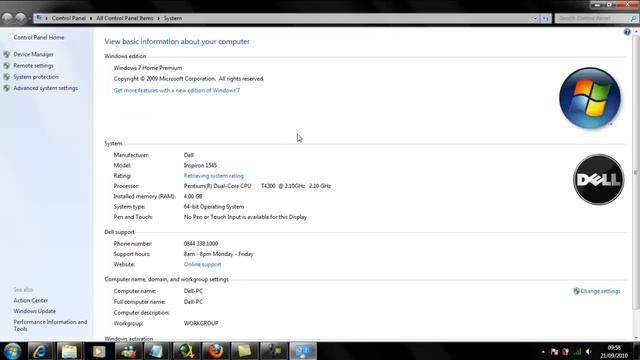Open Performance Information and Tools link
The width and height of the screenshot is (640, 360).
(x=50, y=325)
